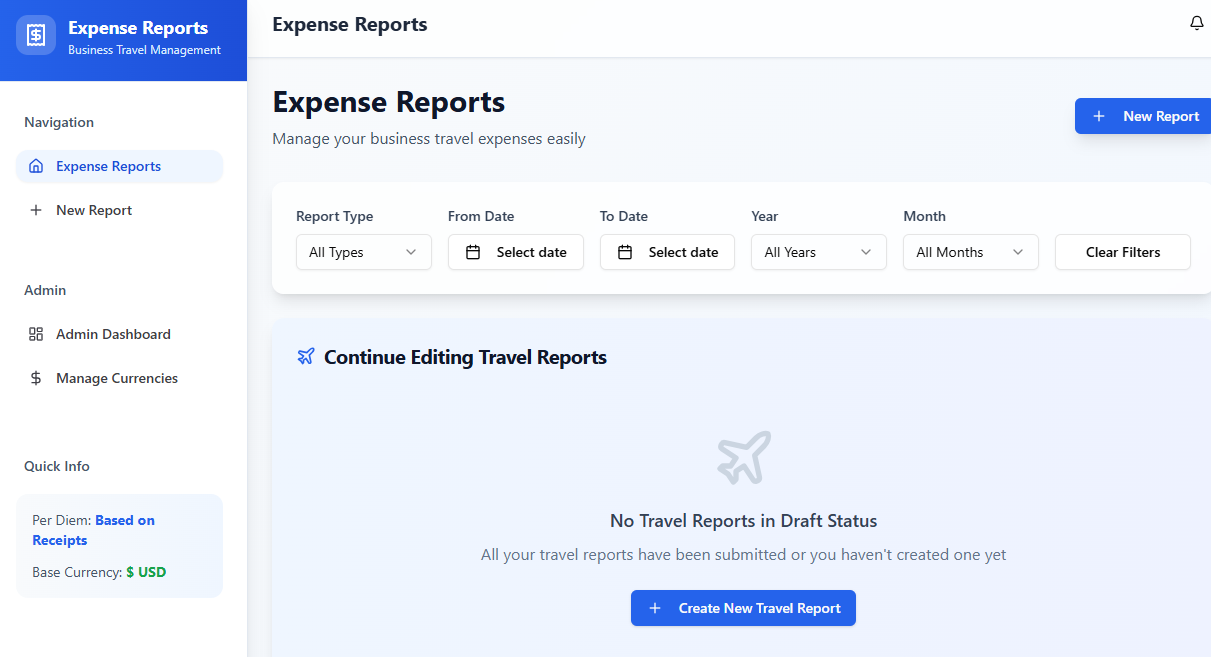Click the chevron arrow in All Months

coord(1018,252)
